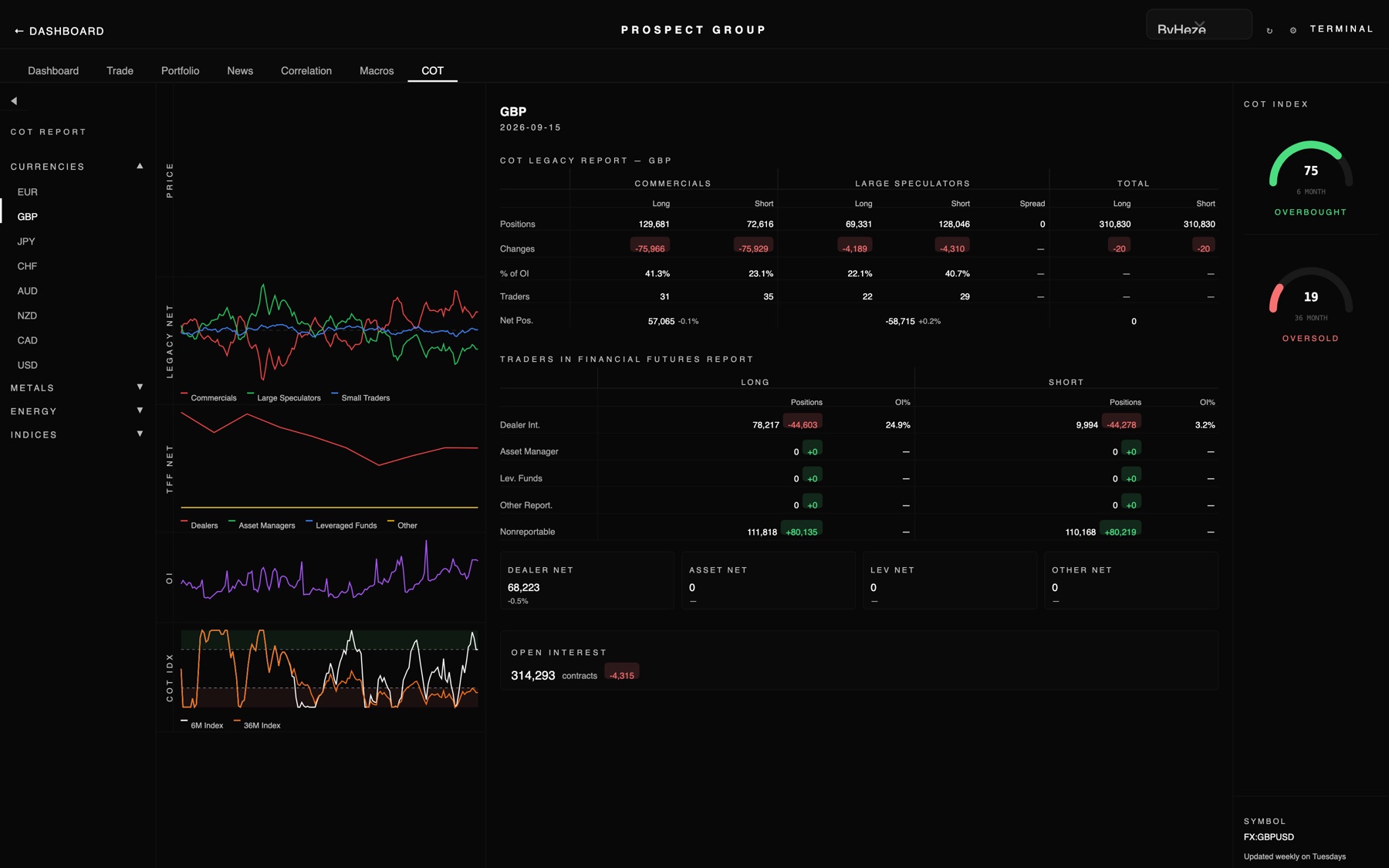Viewport: 1389px width, 868px height.
Task: Expand the Metals section
Action: 77,387
